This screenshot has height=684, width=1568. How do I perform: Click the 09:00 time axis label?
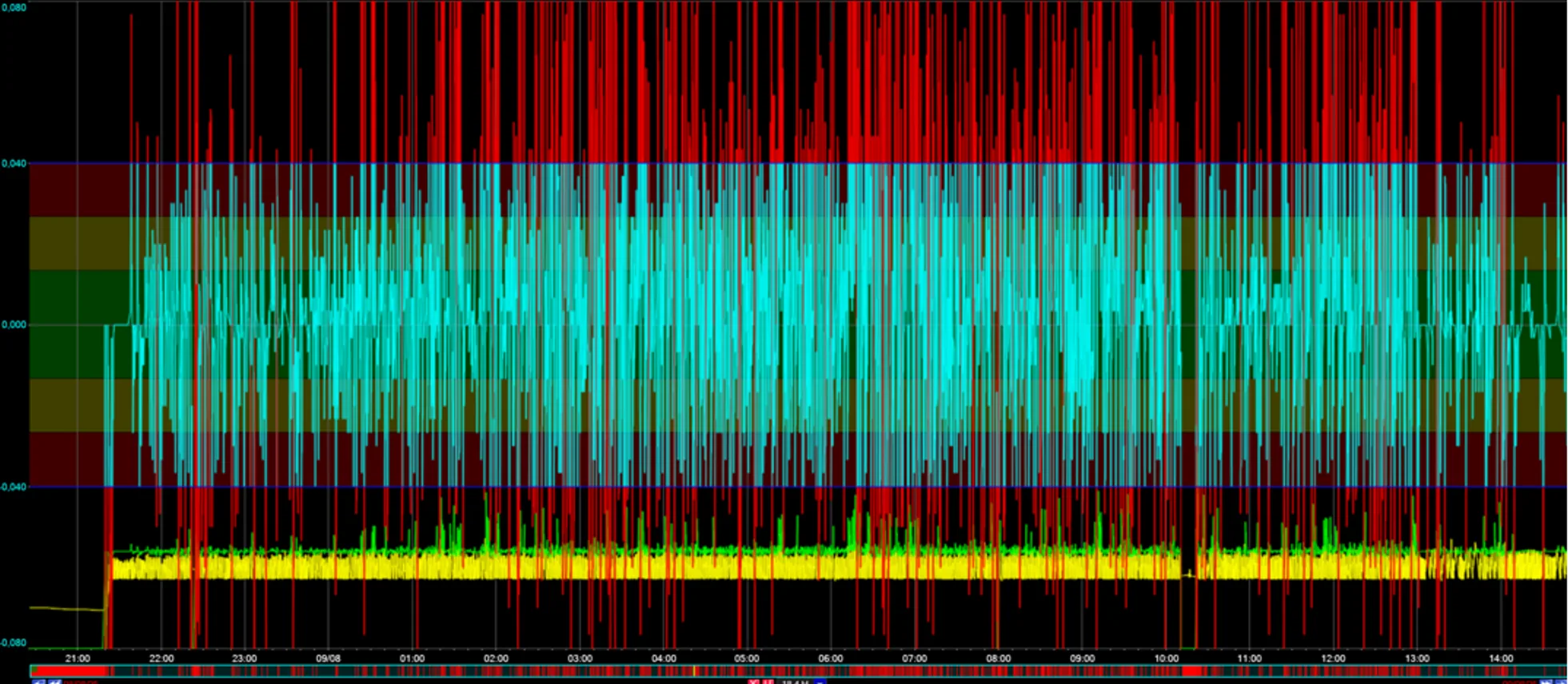[x=1082, y=658]
